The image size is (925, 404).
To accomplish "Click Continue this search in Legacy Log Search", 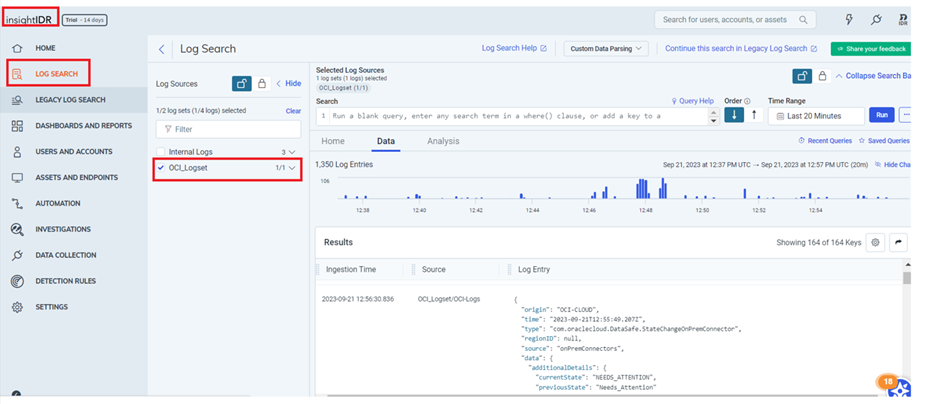I will [x=741, y=48].
